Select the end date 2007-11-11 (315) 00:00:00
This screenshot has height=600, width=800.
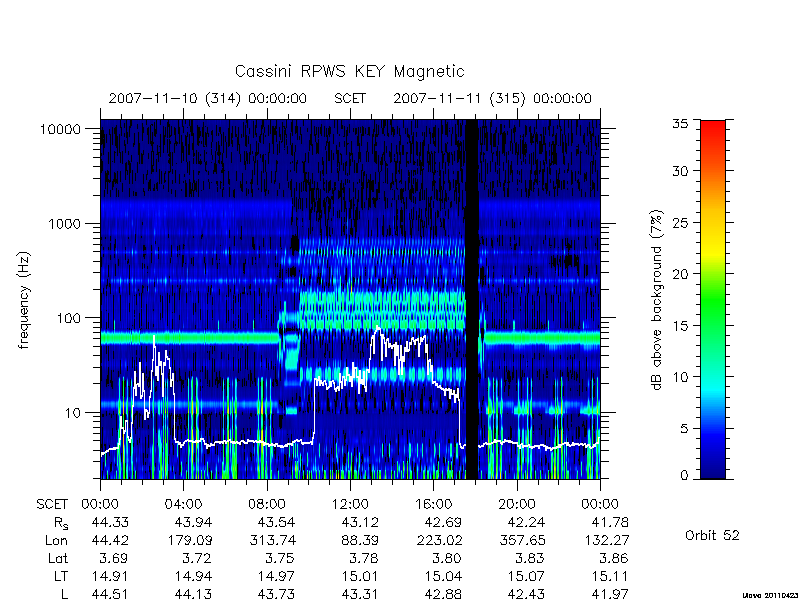(492, 98)
